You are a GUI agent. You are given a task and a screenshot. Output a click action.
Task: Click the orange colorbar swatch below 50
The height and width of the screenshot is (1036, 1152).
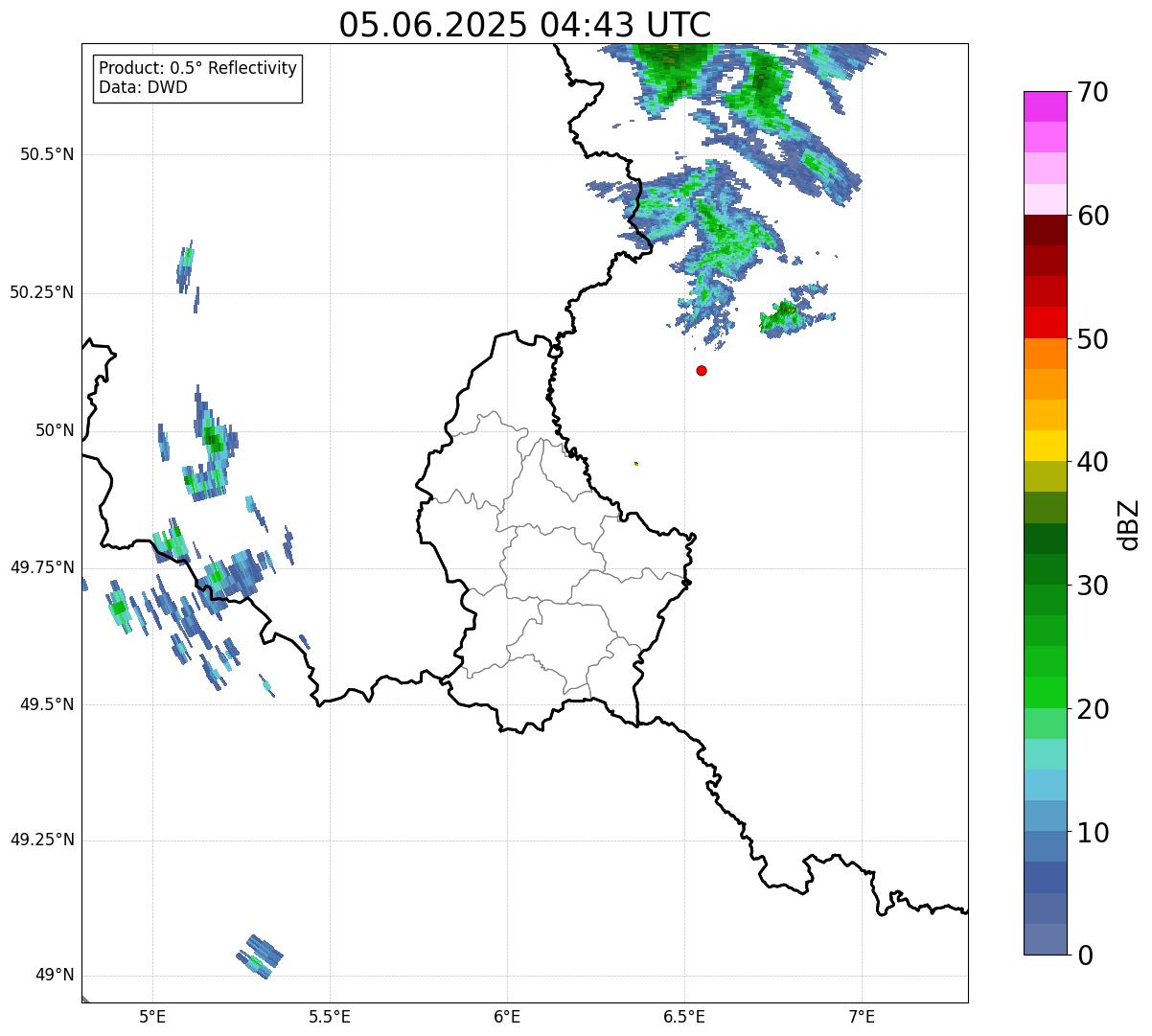[1046, 354]
